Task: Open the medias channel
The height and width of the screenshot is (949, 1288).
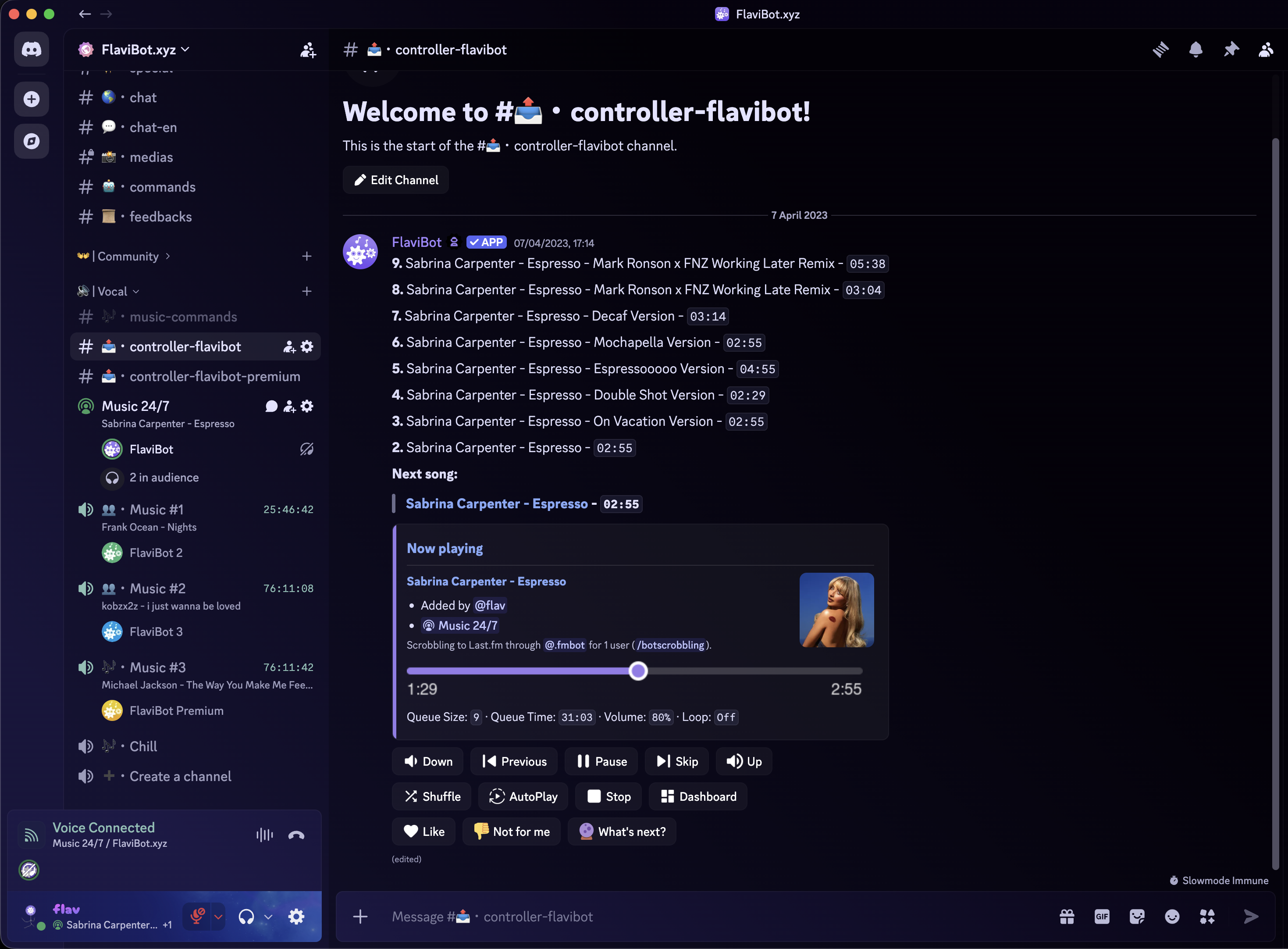Action: [x=195, y=157]
